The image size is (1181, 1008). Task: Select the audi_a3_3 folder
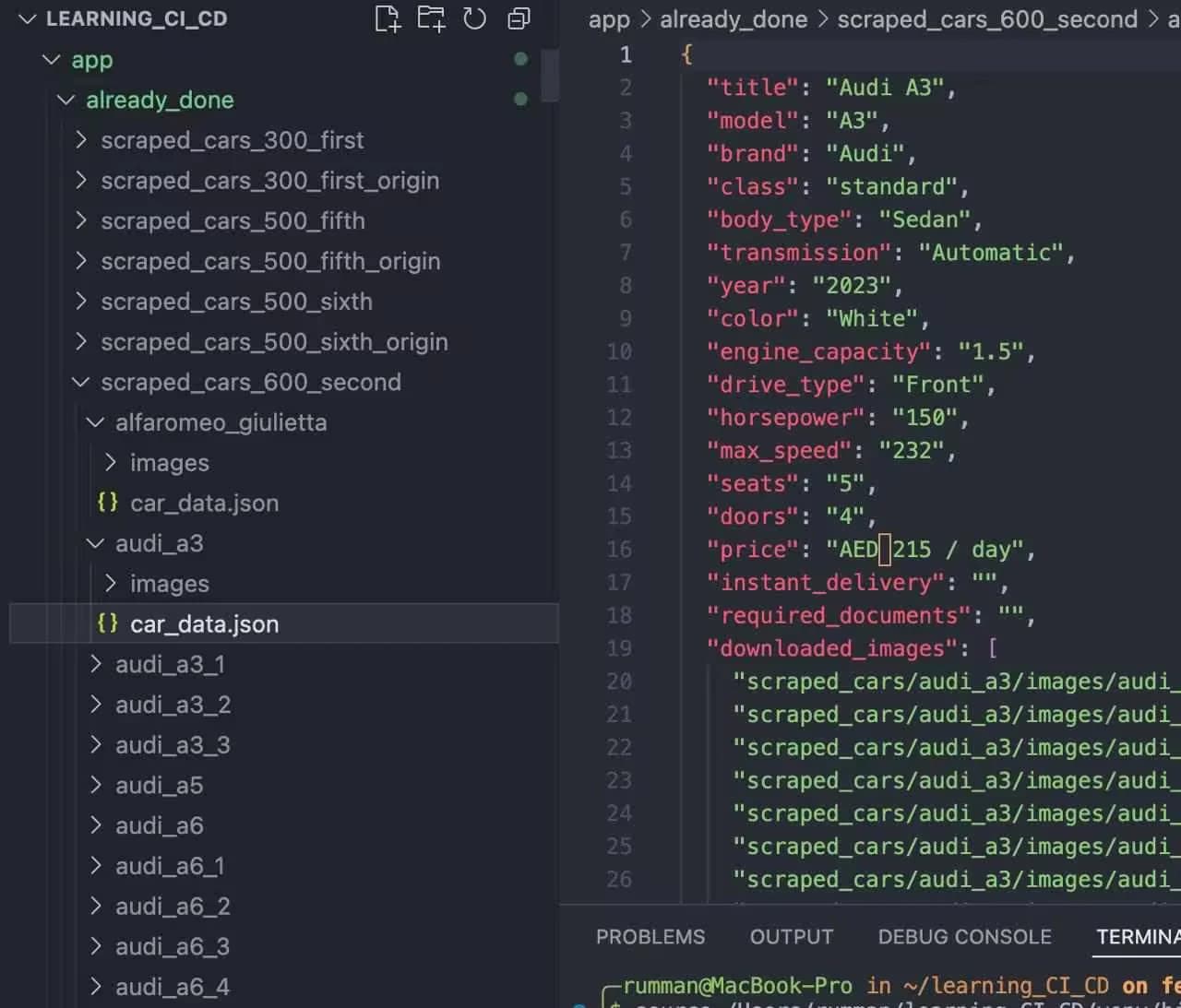(173, 745)
